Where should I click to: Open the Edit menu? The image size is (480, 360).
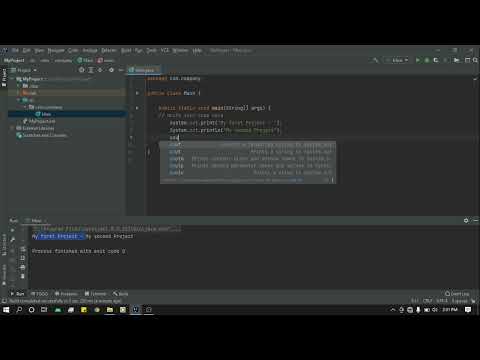coord(26,51)
